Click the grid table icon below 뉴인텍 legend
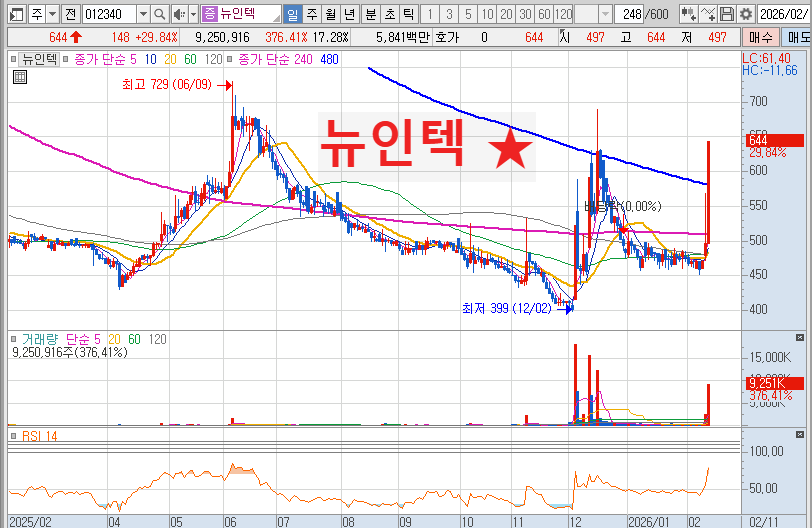This screenshot has width=812, height=528. point(20,78)
